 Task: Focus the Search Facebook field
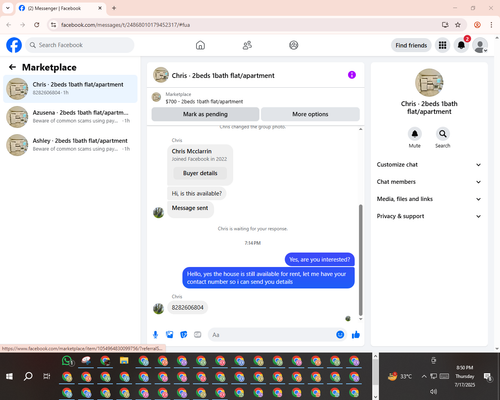(80, 45)
